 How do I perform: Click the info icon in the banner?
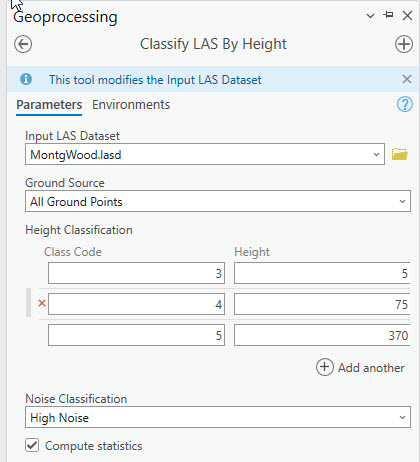click(x=26, y=79)
